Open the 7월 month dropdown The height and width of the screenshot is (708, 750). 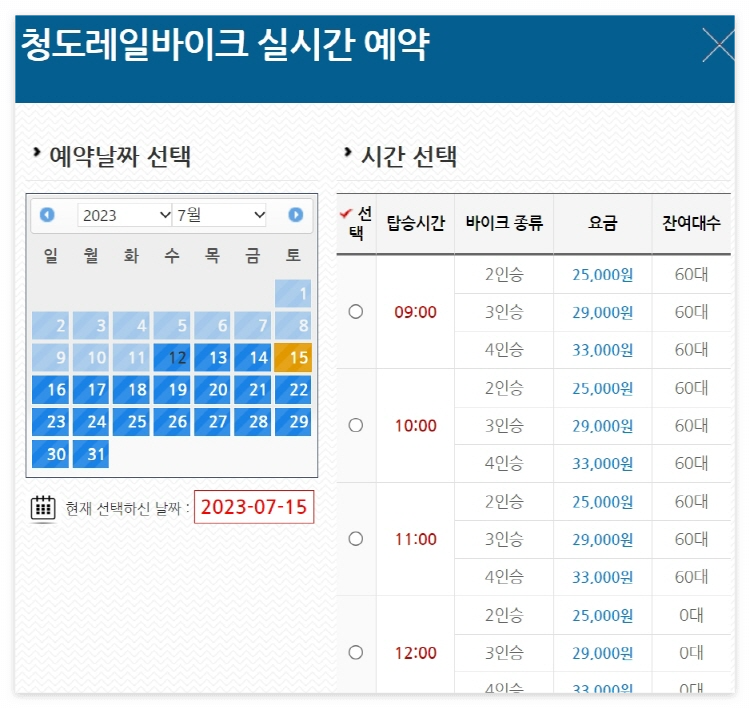coord(219,215)
